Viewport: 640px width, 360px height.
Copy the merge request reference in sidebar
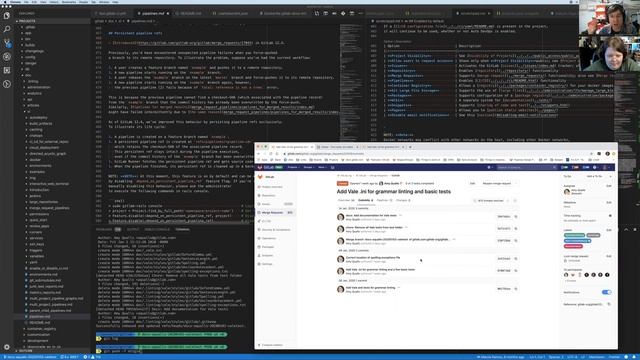tap(609, 304)
